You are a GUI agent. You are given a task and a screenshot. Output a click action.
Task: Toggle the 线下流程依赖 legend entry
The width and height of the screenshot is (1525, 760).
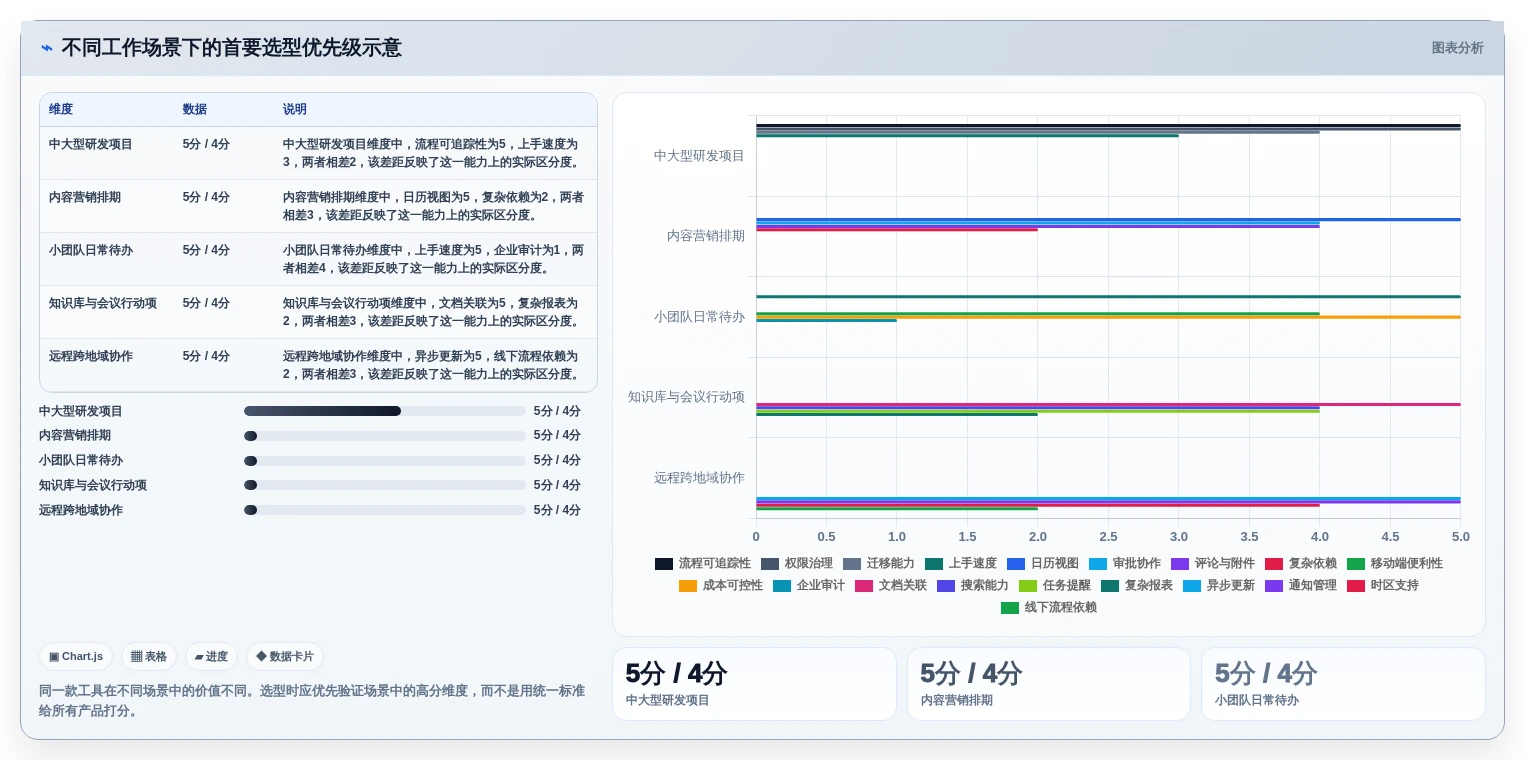coord(1049,608)
